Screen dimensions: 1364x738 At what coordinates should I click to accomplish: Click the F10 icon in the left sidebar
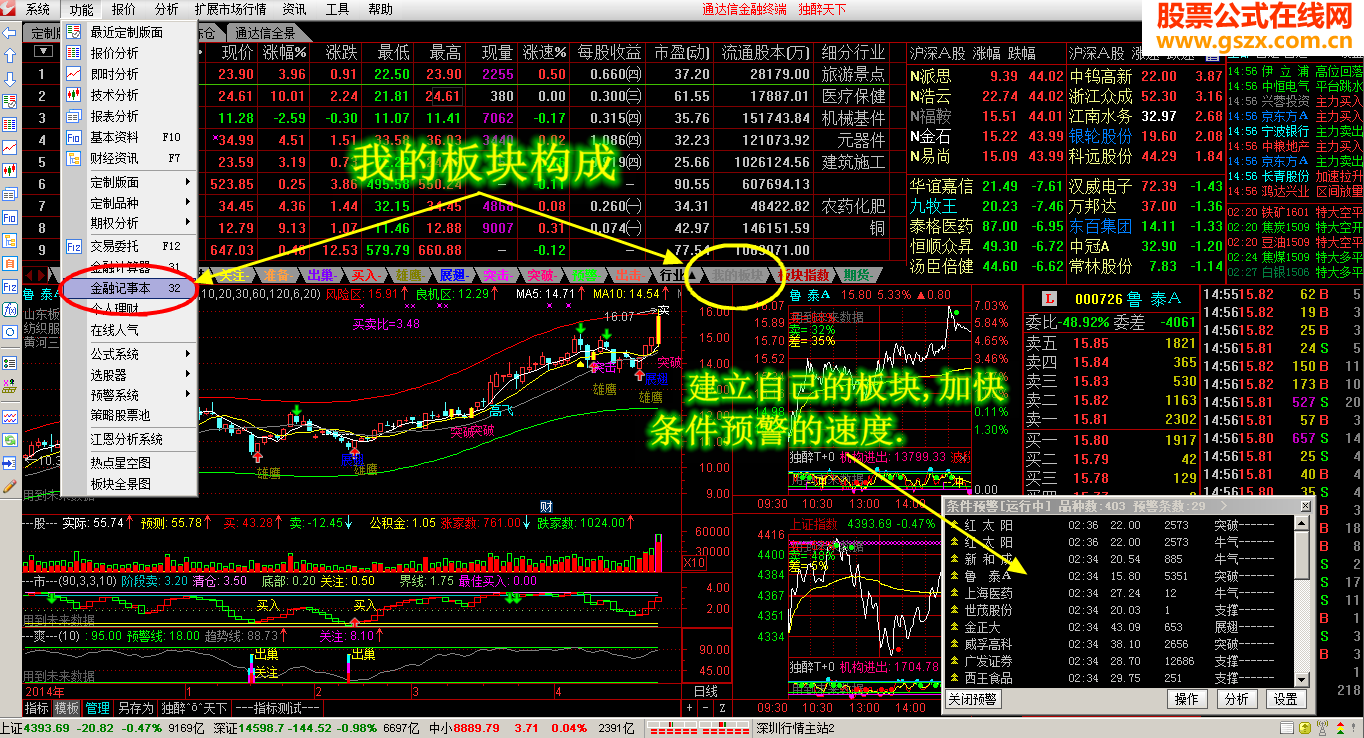click(9, 217)
